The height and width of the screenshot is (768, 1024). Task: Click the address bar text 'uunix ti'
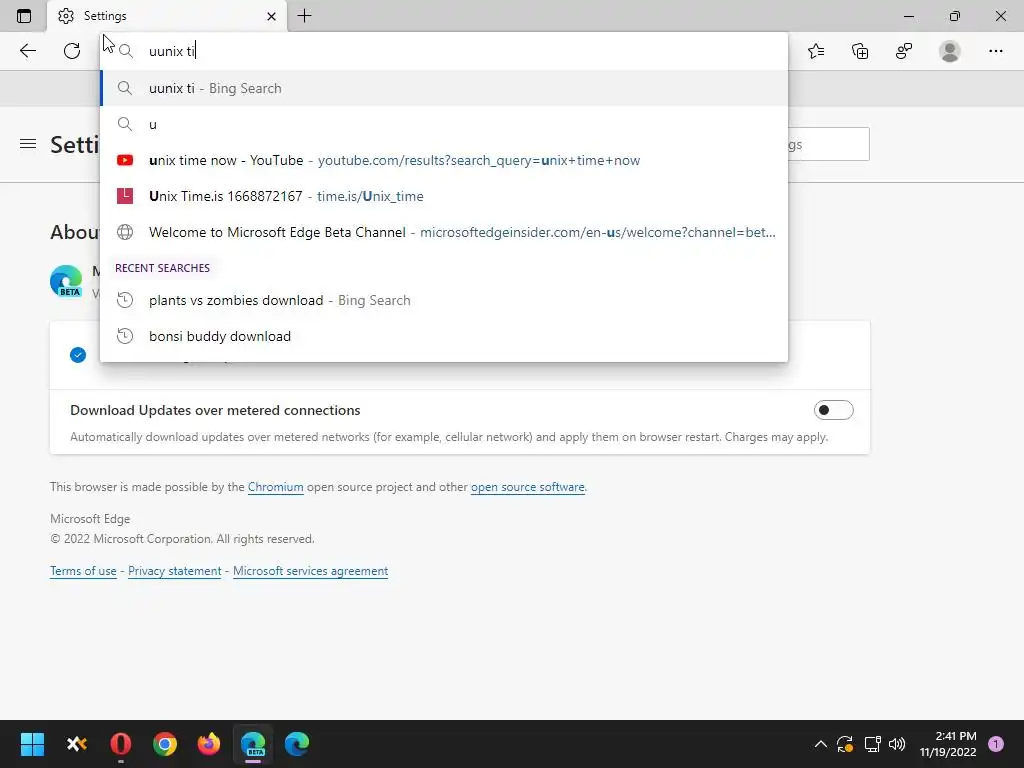(x=172, y=51)
